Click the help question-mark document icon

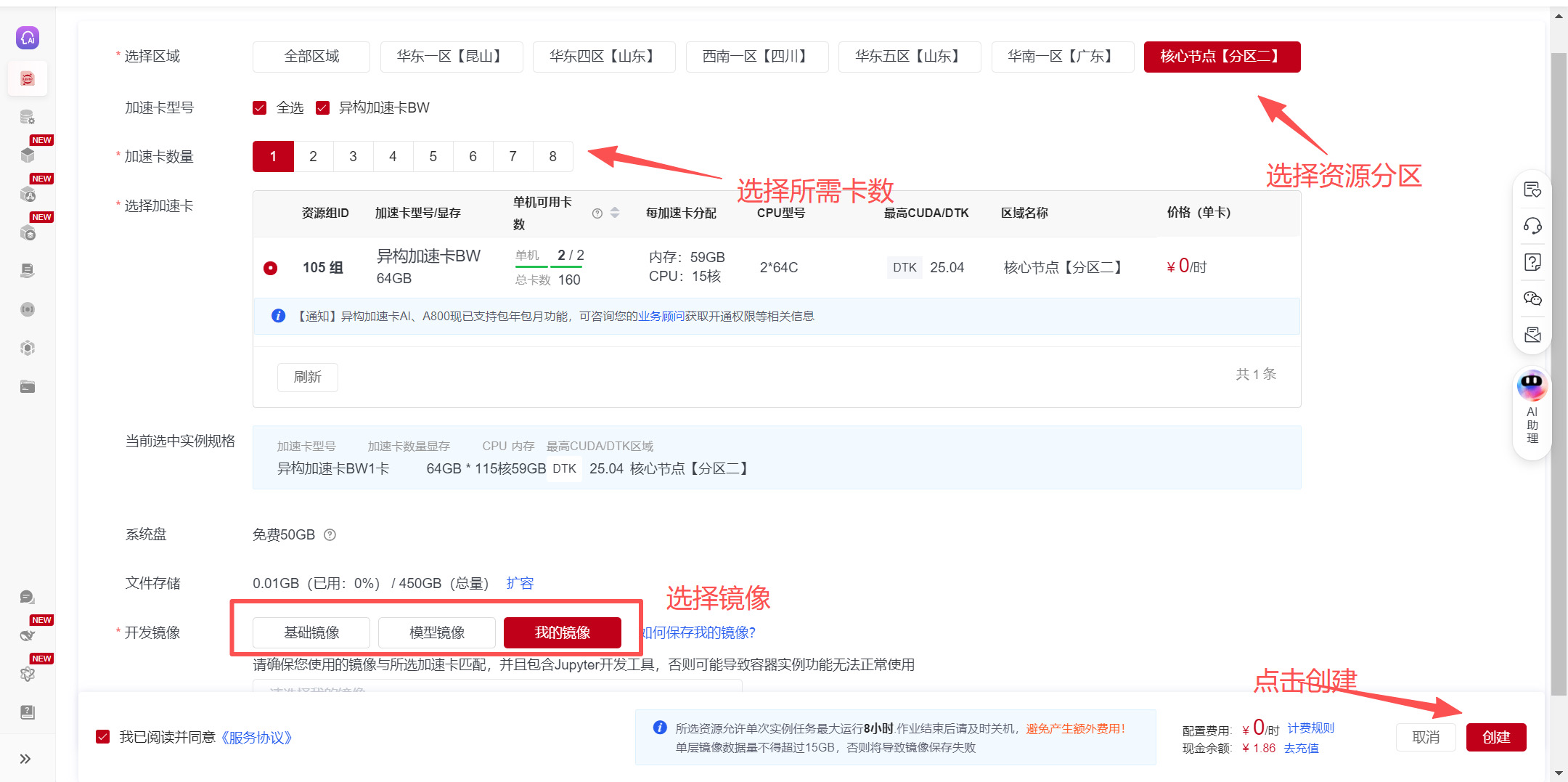pyautogui.click(x=1532, y=262)
